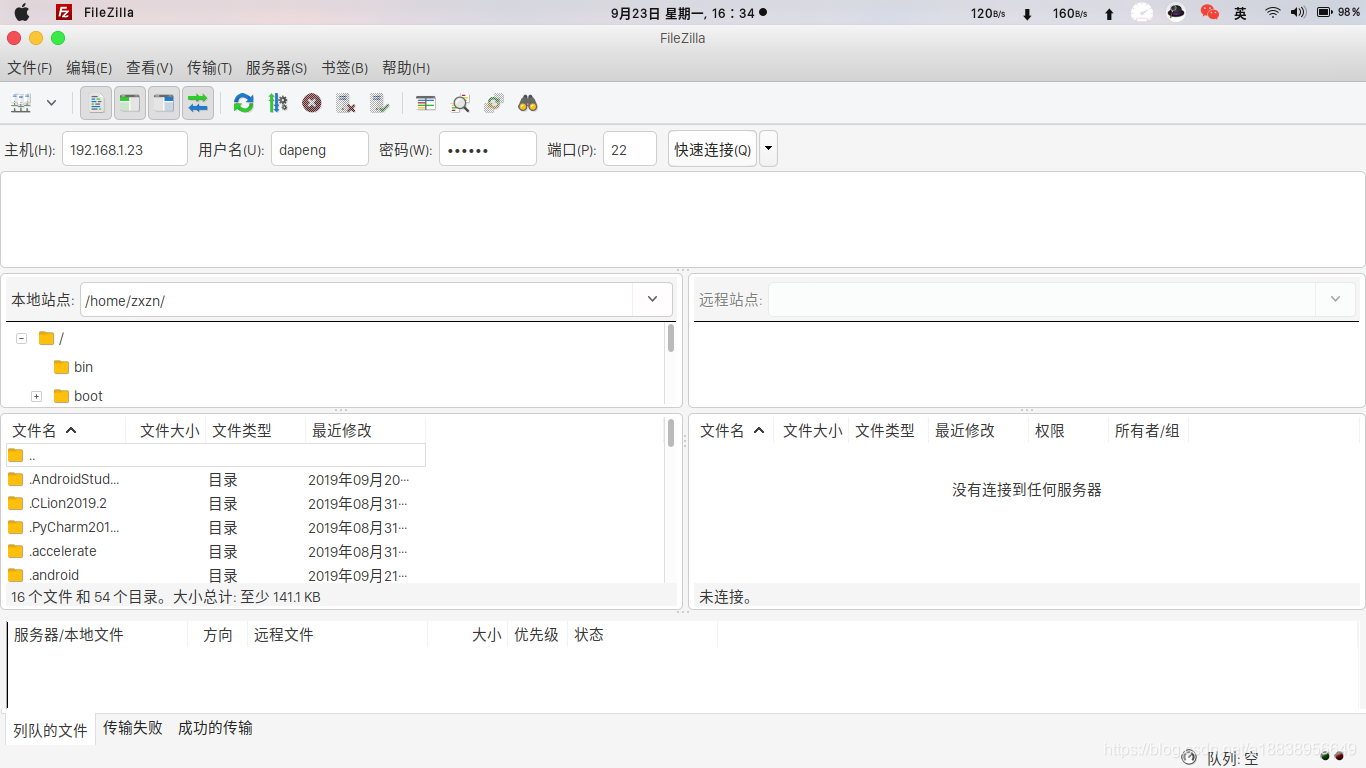This screenshot has height=768, width=1366.
Task: Open the 书签(B) menu
Action: coord(345,68)
